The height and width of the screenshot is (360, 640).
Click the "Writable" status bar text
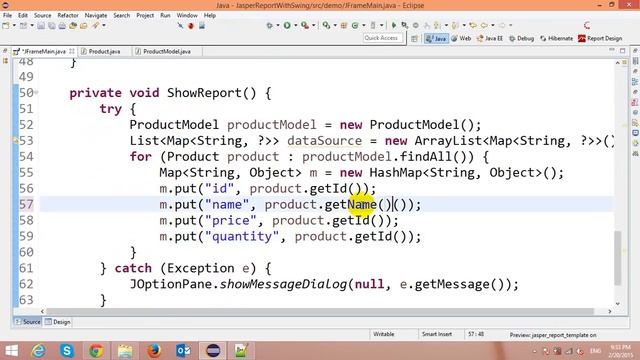(x=384, y=334)
